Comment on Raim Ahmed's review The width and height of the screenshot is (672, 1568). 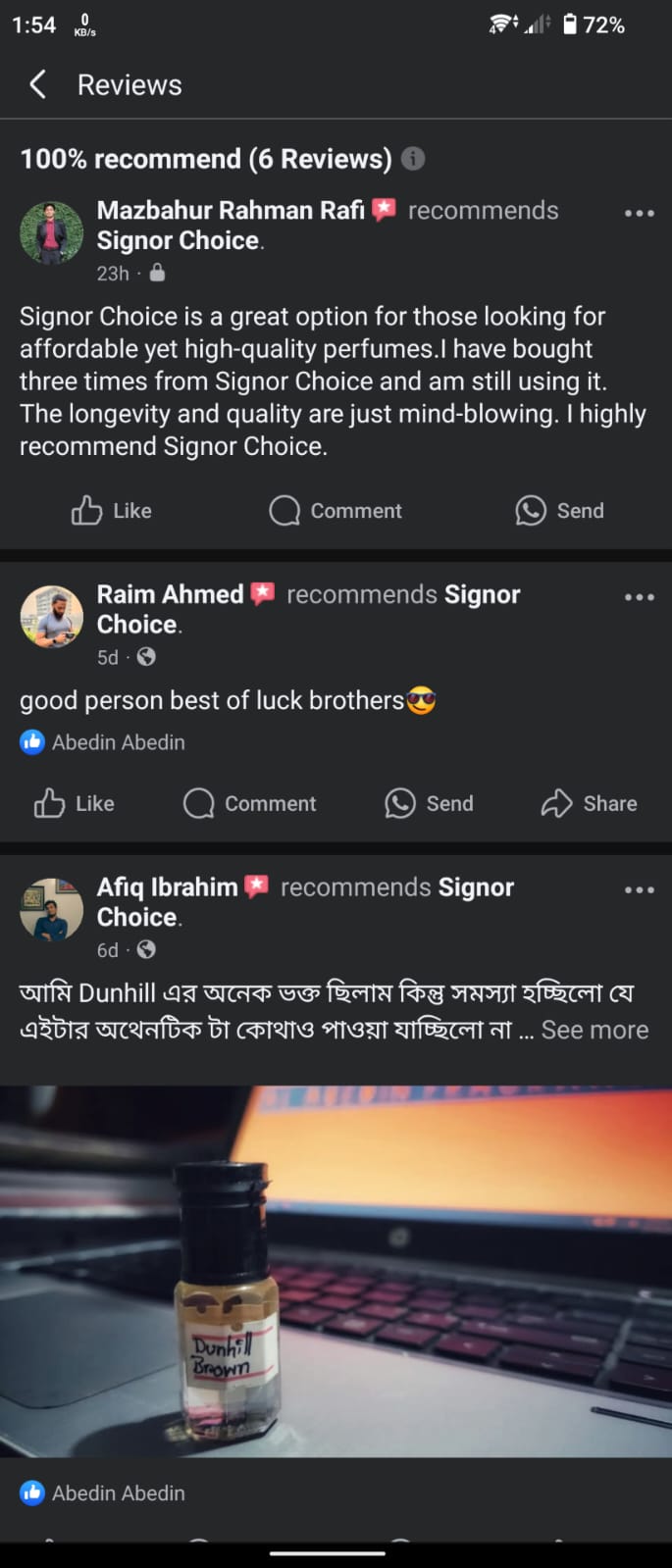(x=249, y=803)
